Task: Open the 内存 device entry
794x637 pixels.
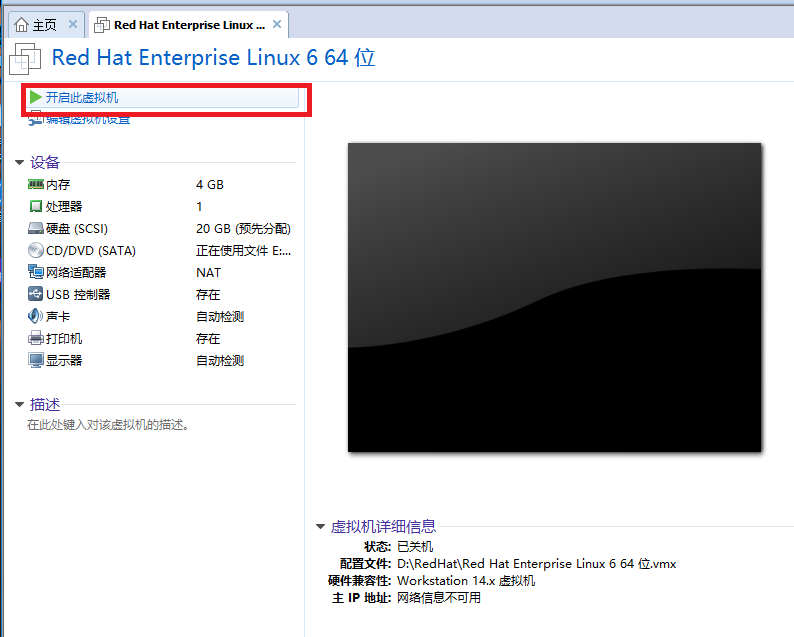Action: tap(58, 185)
